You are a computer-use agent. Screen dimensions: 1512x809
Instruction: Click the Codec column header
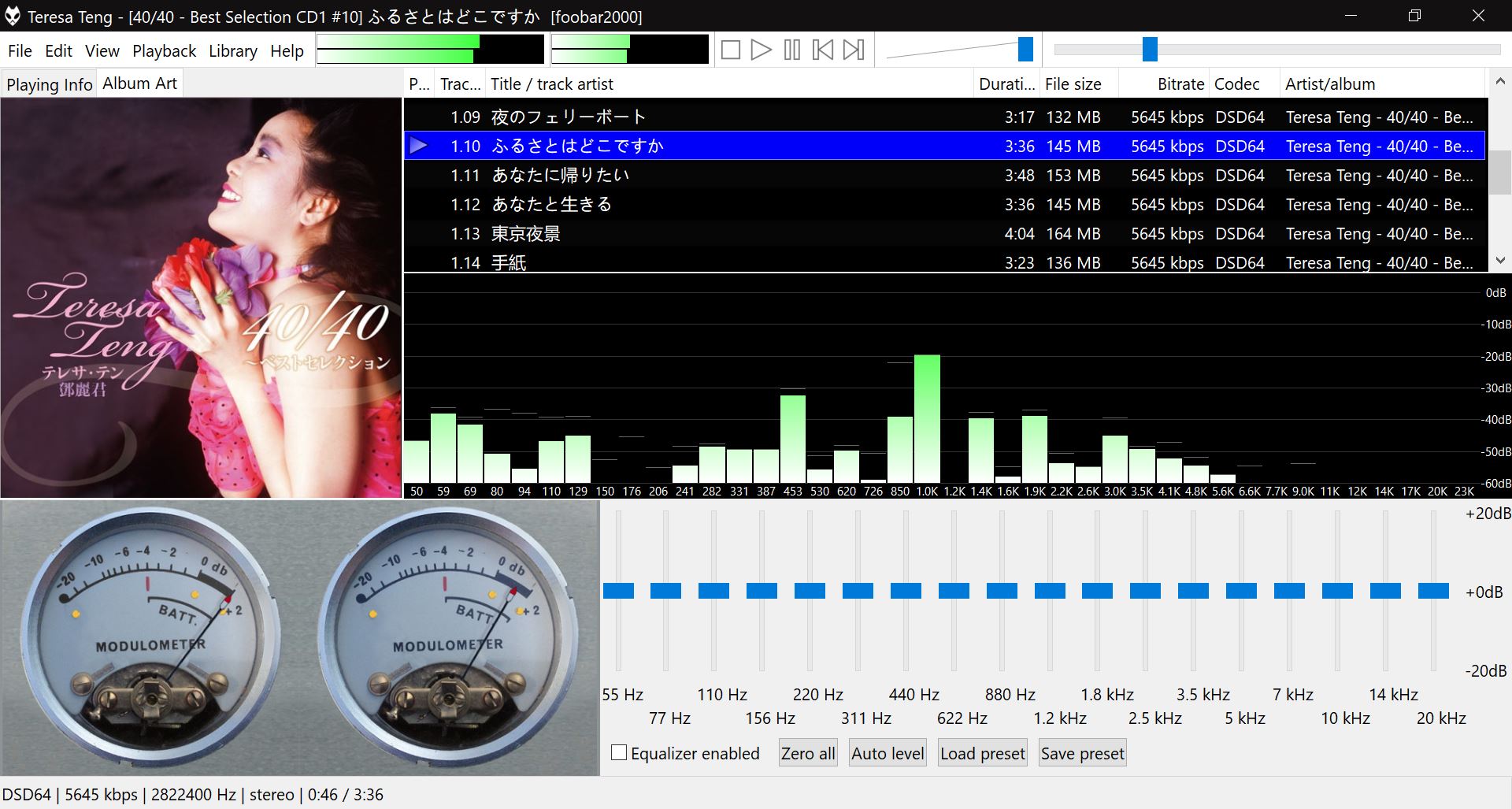click(1243, 83)
